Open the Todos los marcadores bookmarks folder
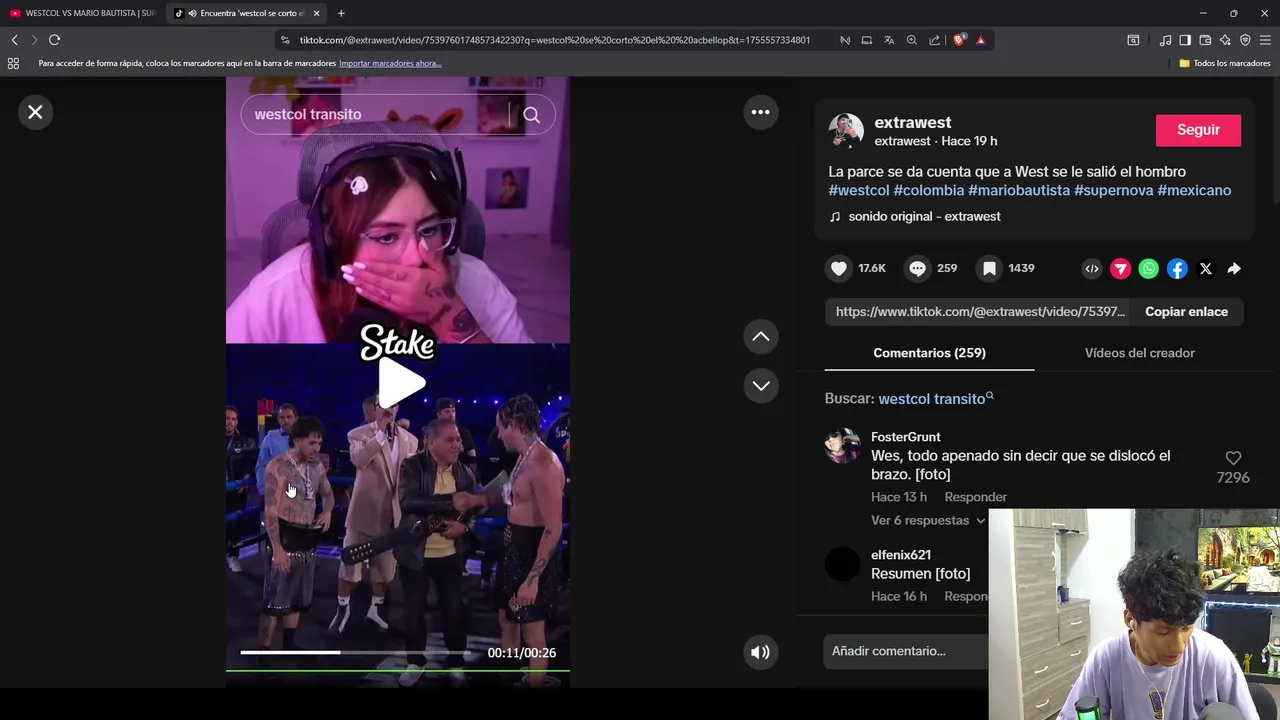Viewport: 1280px width, 720px height. (1225, 63)
